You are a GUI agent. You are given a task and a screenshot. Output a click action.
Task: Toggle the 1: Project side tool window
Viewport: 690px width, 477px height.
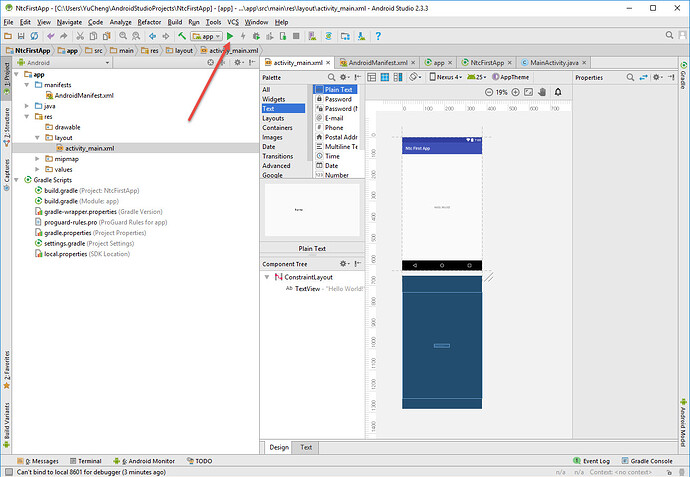pyautogui.click(x=7, y=79)
